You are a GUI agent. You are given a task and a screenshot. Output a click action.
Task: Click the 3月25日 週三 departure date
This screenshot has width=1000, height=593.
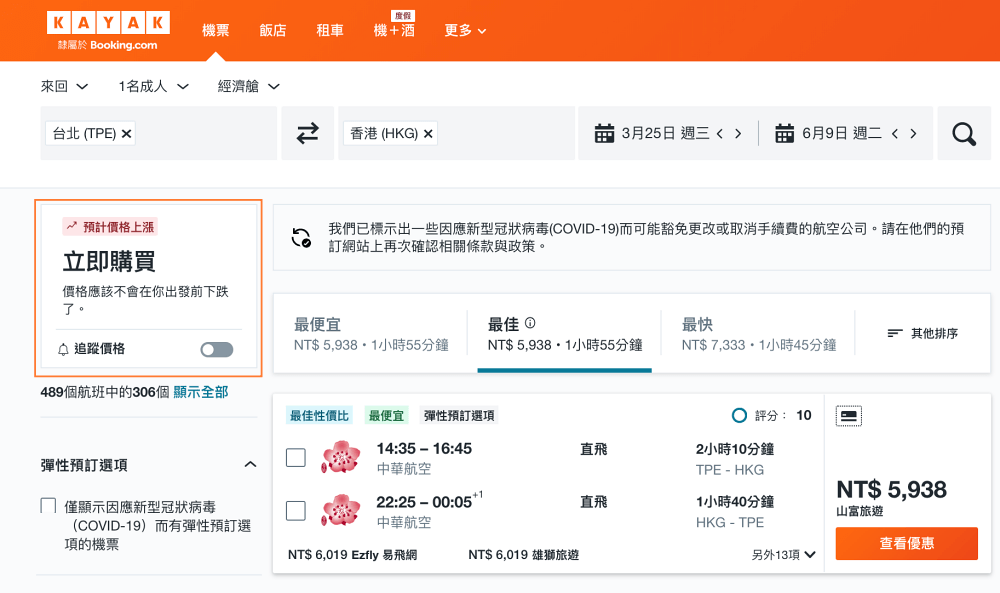point(665,133)
